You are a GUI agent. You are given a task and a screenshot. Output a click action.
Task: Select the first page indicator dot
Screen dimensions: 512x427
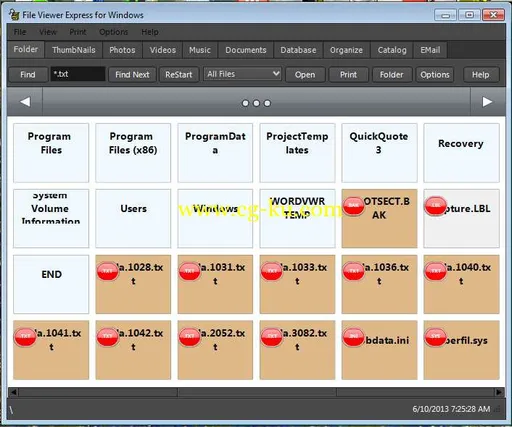245,103
